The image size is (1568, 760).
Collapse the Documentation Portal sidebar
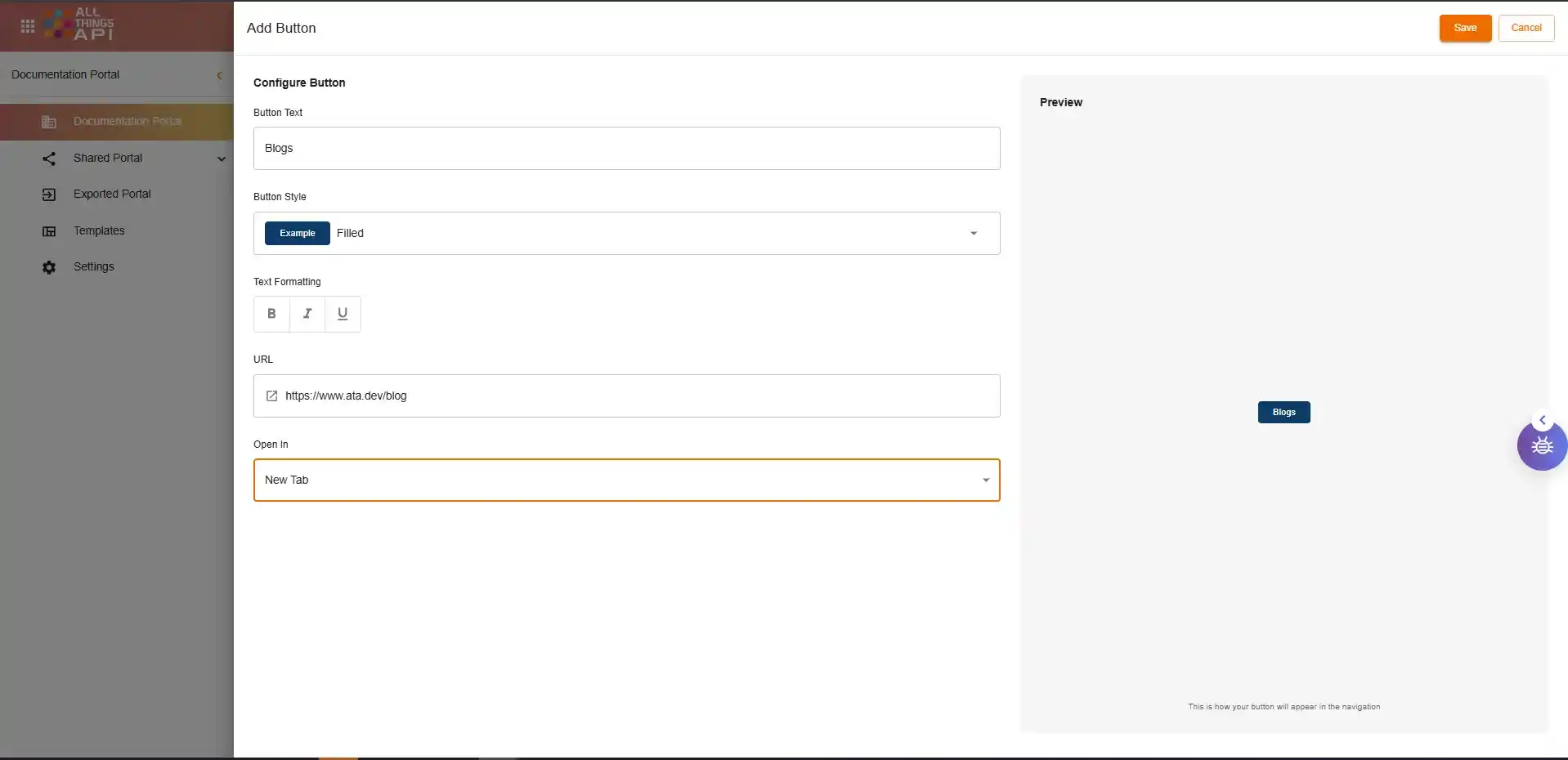(219, 75)
